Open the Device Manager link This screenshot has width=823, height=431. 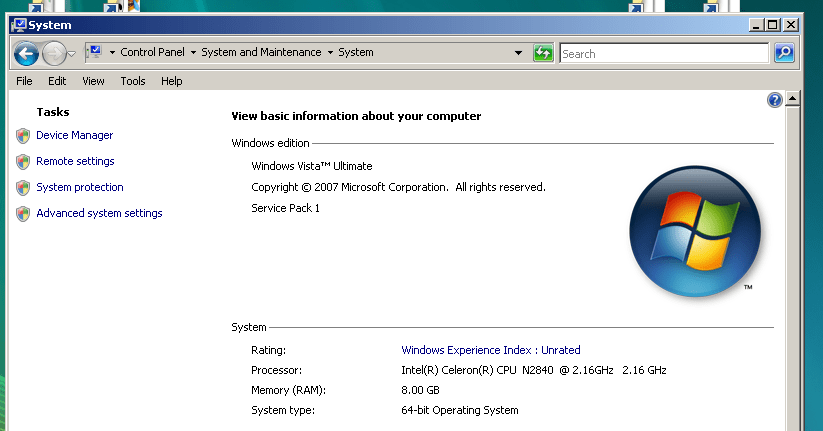[x=75, y=135]
